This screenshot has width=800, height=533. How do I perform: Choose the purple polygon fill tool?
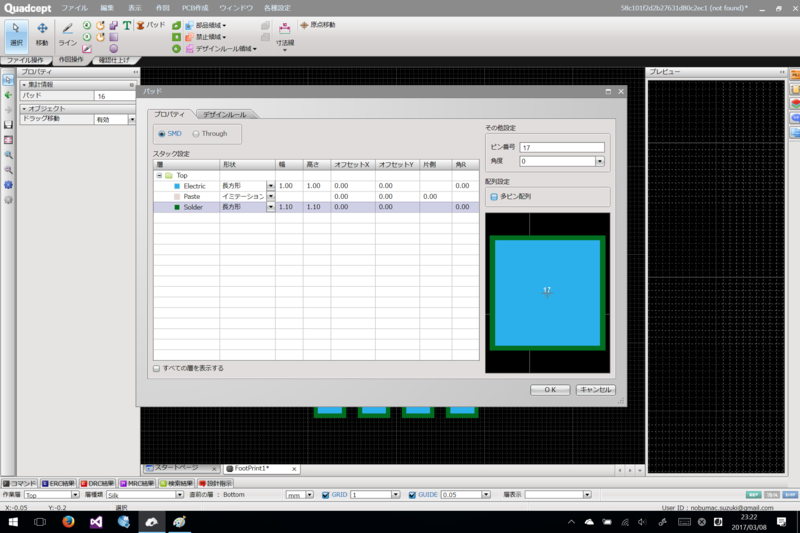pos(113,26)
